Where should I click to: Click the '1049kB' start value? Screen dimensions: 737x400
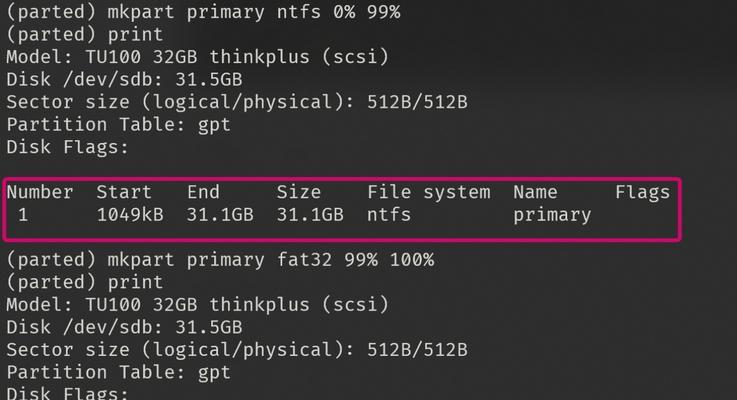point(130,215)
